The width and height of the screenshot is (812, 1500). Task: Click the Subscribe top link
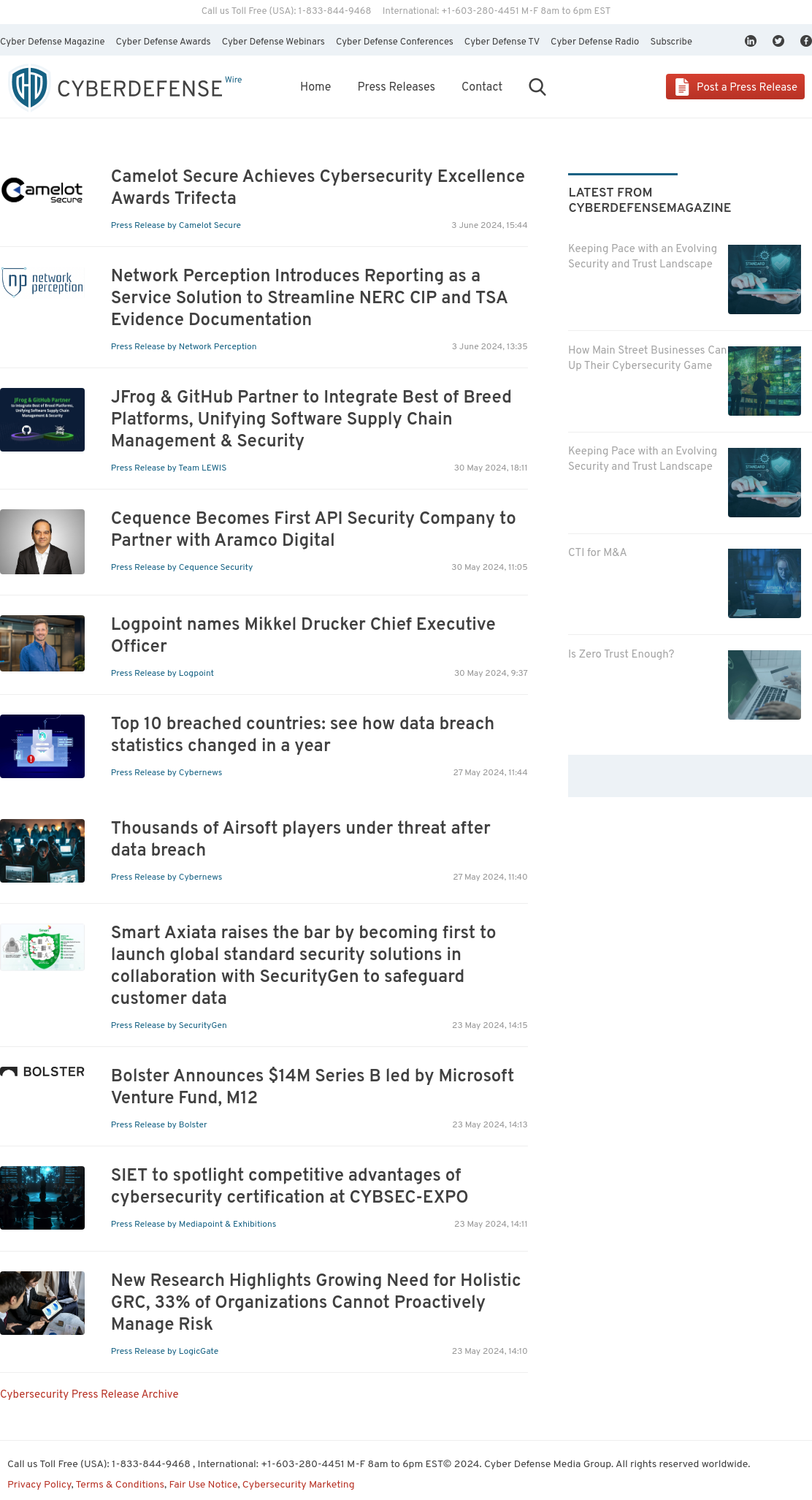tap(671, 42)
